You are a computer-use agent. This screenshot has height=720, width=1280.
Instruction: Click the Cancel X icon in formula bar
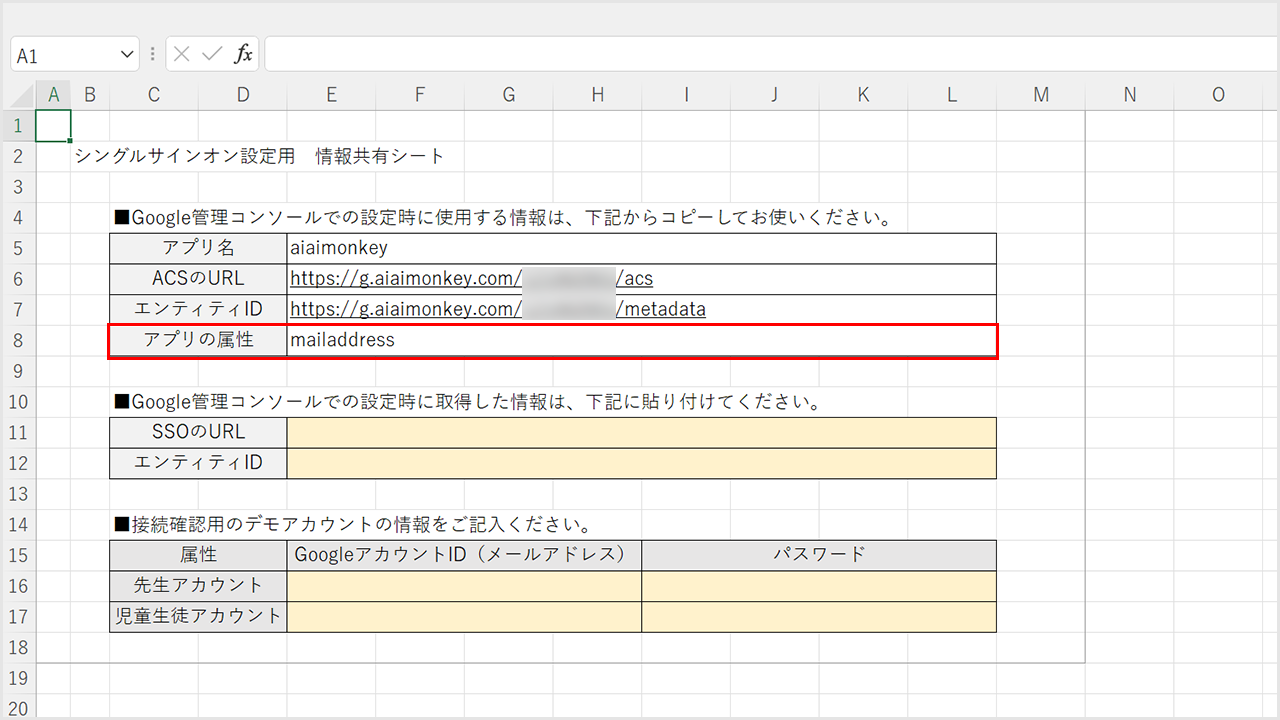coord(181,55)
